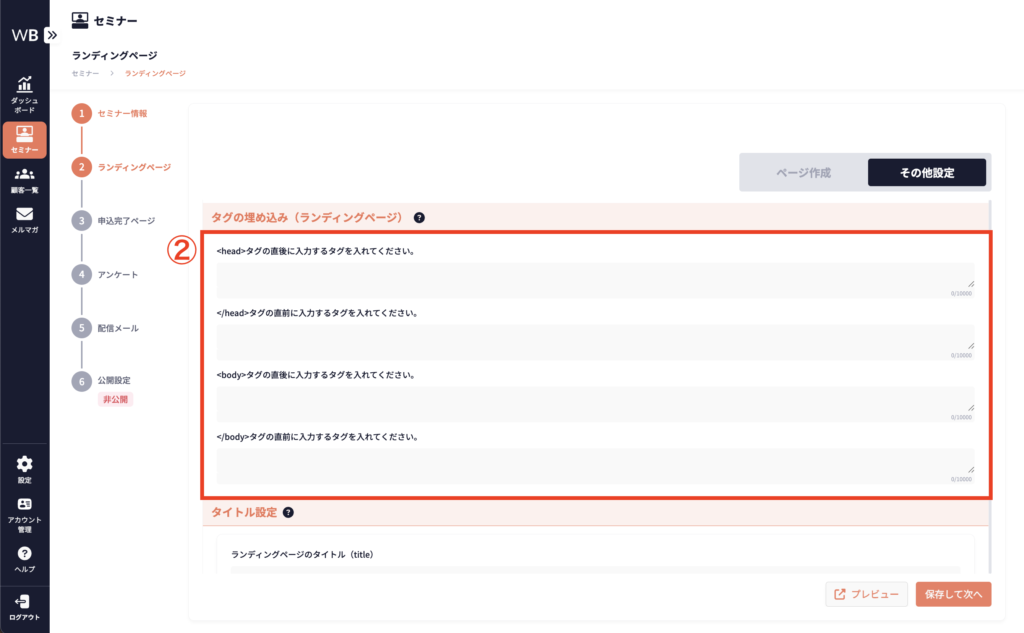Screen dimensions: 1024x633
Task: Click help icon beside タイトル設定 heading
Action: 288,512
